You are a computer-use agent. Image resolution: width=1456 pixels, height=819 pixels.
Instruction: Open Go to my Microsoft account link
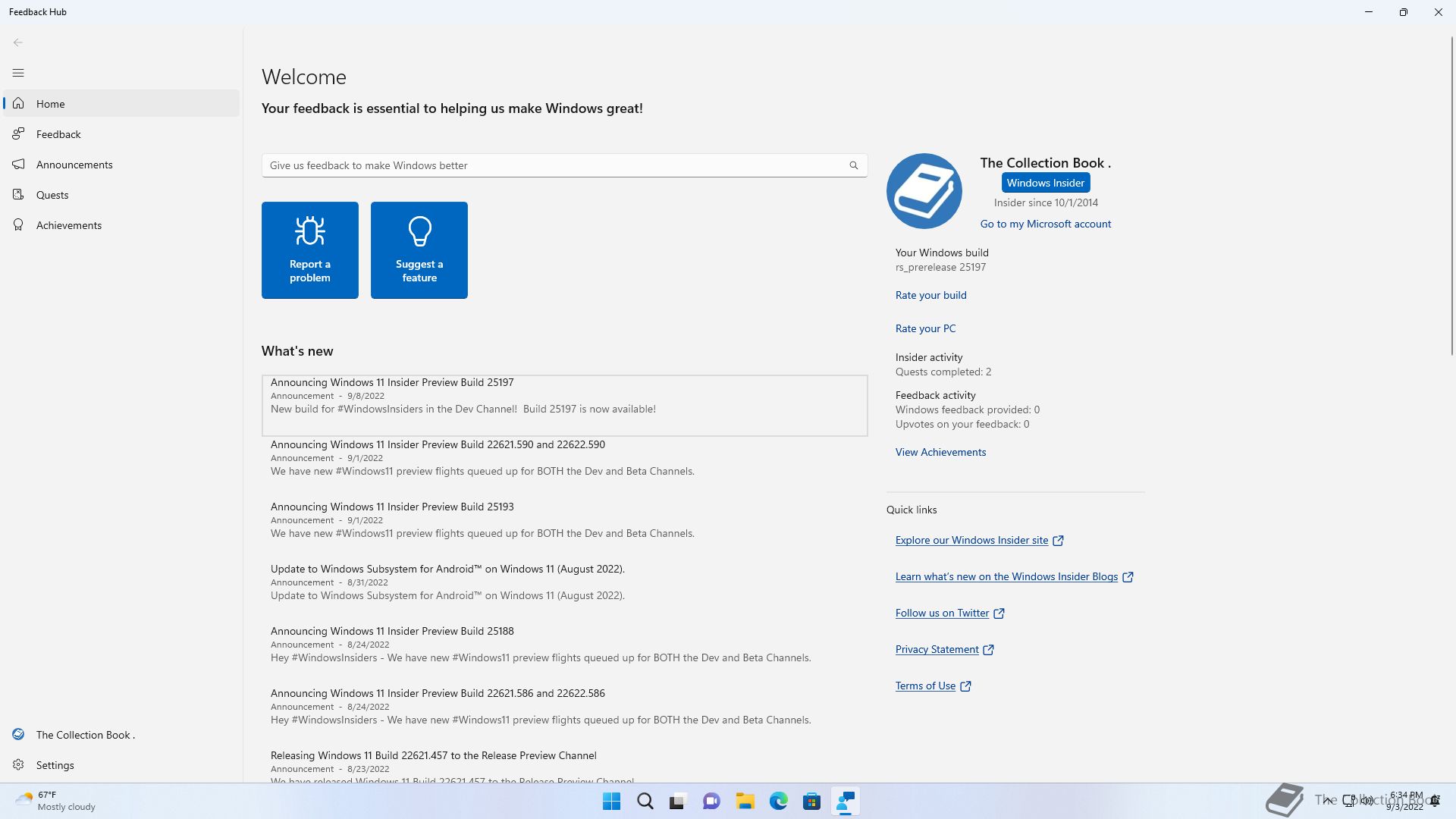point(1046,224)
